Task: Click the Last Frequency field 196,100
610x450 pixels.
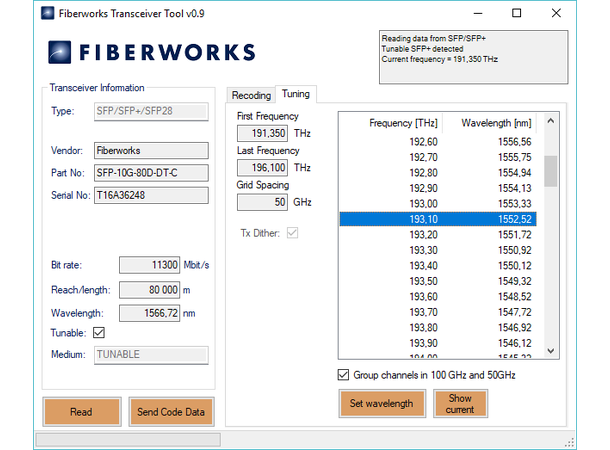Action: click(x=262, y=168)
